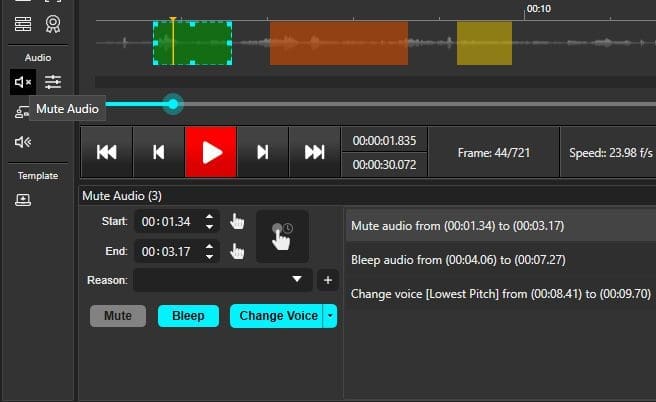Click the Frame: 44/721 readout
Screen dimensions: 656x402
tap(494, 153)
